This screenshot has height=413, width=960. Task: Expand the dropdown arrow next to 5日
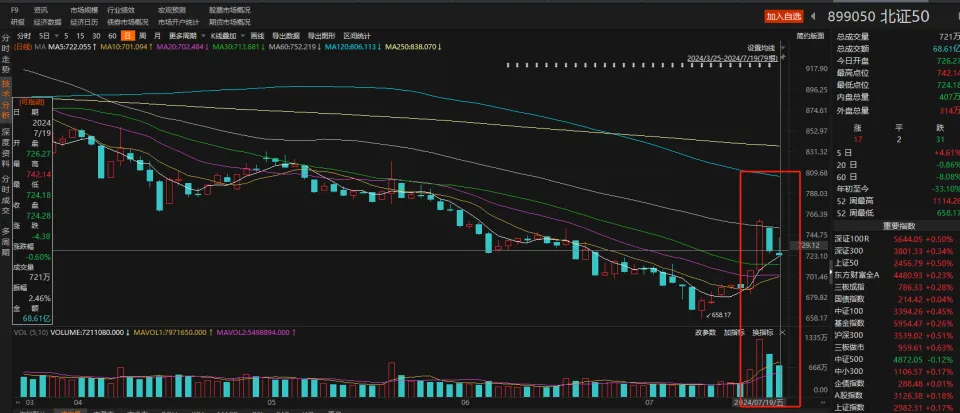(x=58, y=35)
